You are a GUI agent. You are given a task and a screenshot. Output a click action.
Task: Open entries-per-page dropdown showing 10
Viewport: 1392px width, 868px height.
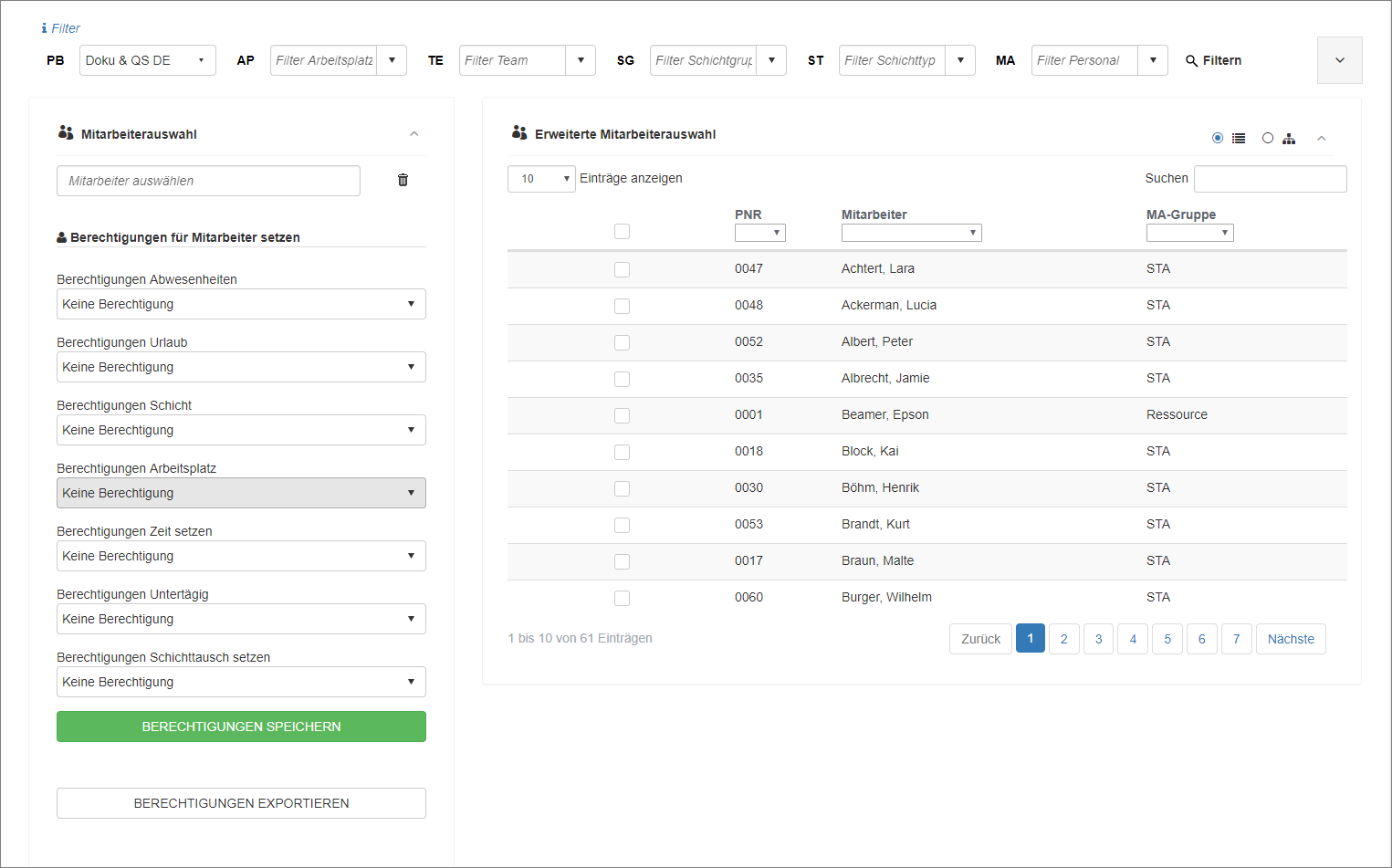click(541, 179)
